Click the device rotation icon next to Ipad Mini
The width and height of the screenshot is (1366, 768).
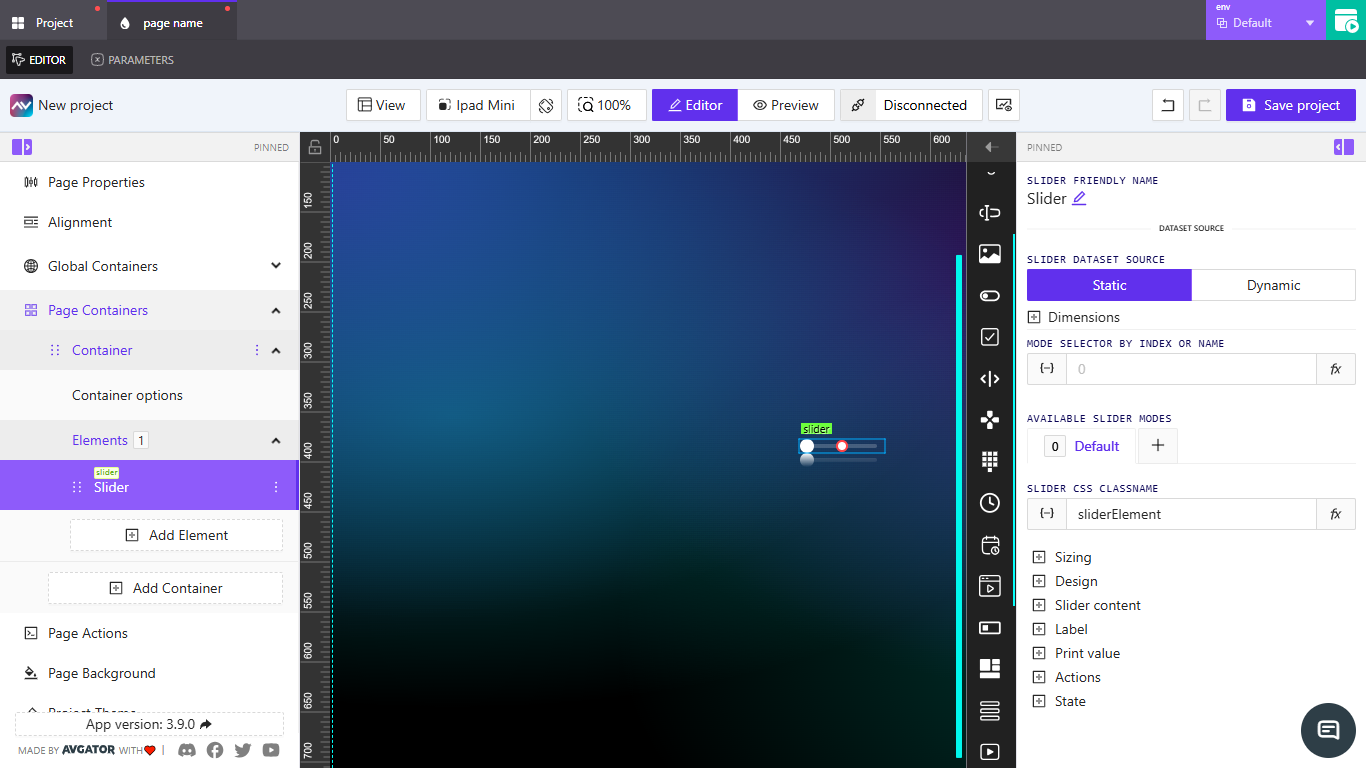pyautogui.click(x=546, y=104)
